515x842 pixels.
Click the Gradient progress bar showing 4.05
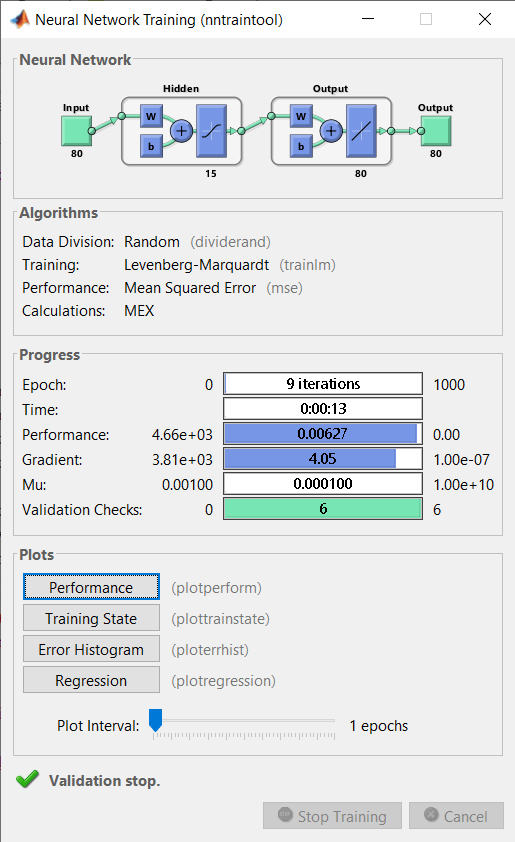323,459
